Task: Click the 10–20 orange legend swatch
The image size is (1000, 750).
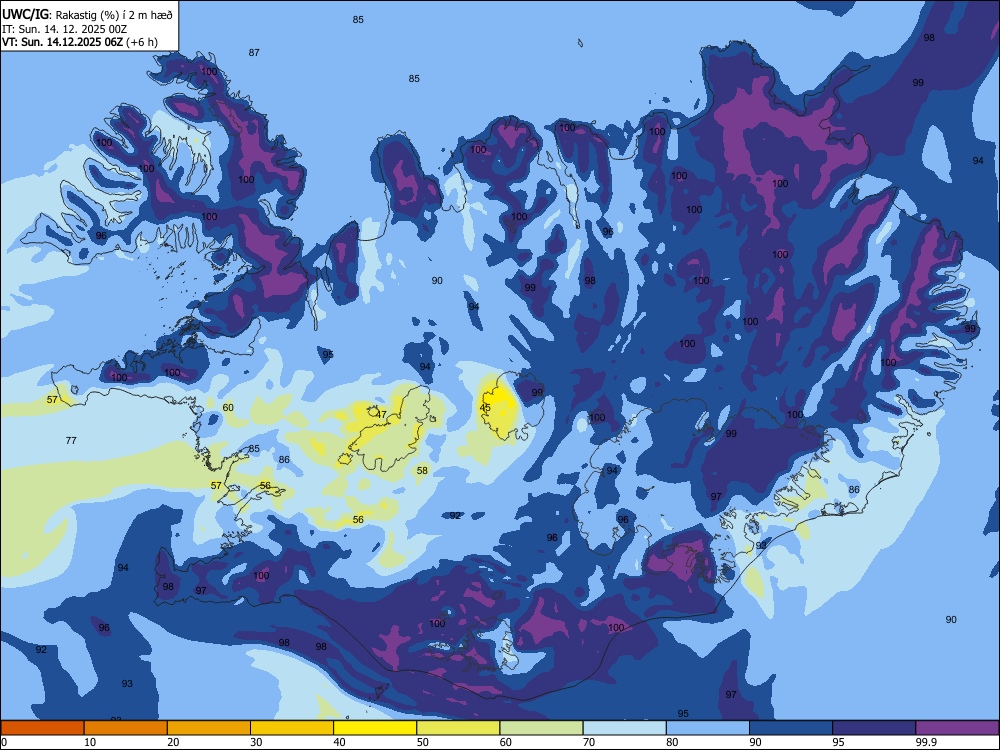Action: [126, 728]
